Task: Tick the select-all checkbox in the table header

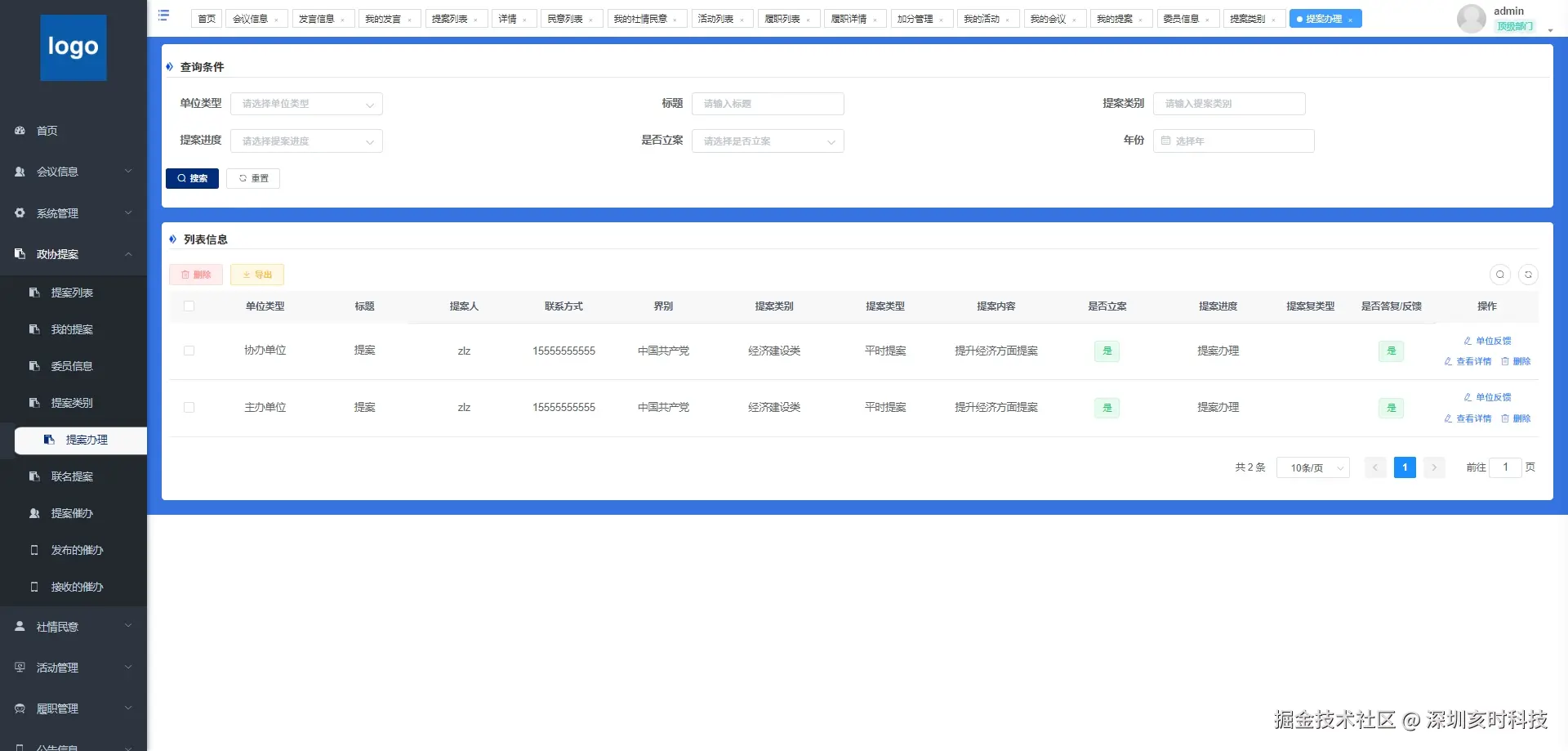Action: [x=189, y=306]
